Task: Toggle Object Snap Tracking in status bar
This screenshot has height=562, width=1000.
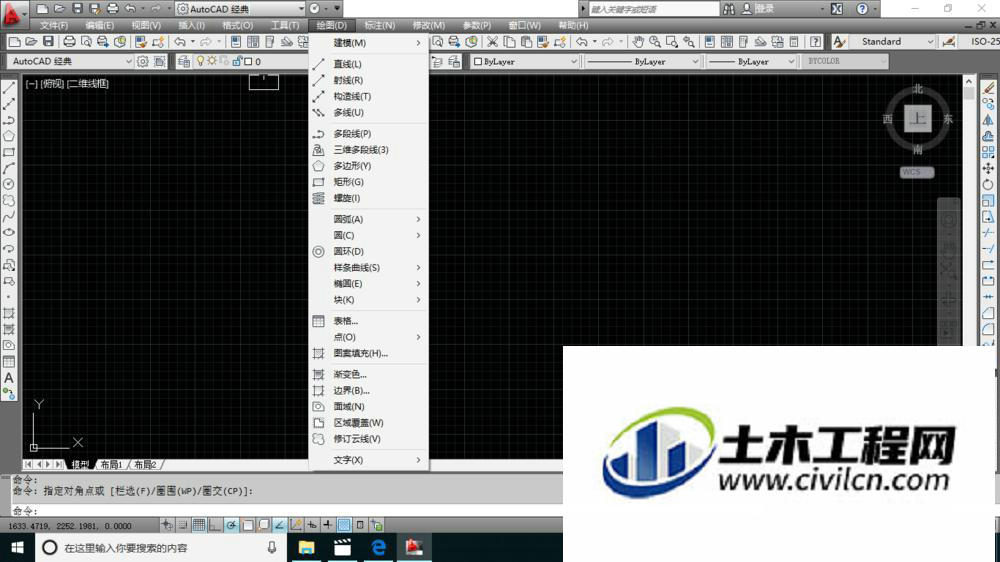Action: pos(279,525)
